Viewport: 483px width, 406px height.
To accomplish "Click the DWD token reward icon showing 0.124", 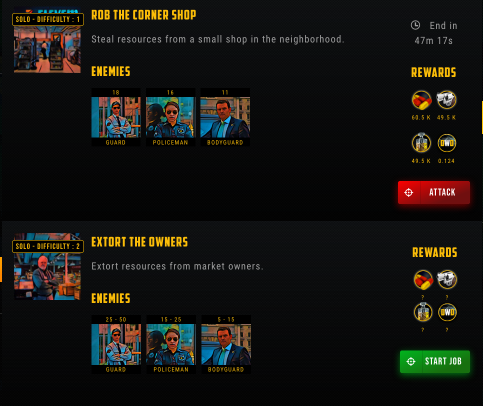I will 447,143.
